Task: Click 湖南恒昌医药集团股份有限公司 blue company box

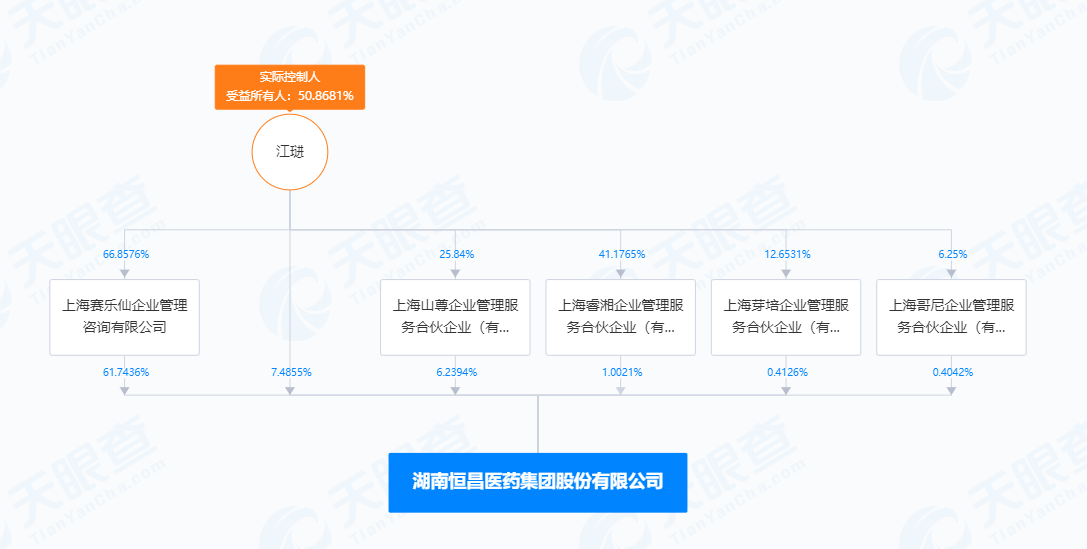Action: tap(538, 482)
